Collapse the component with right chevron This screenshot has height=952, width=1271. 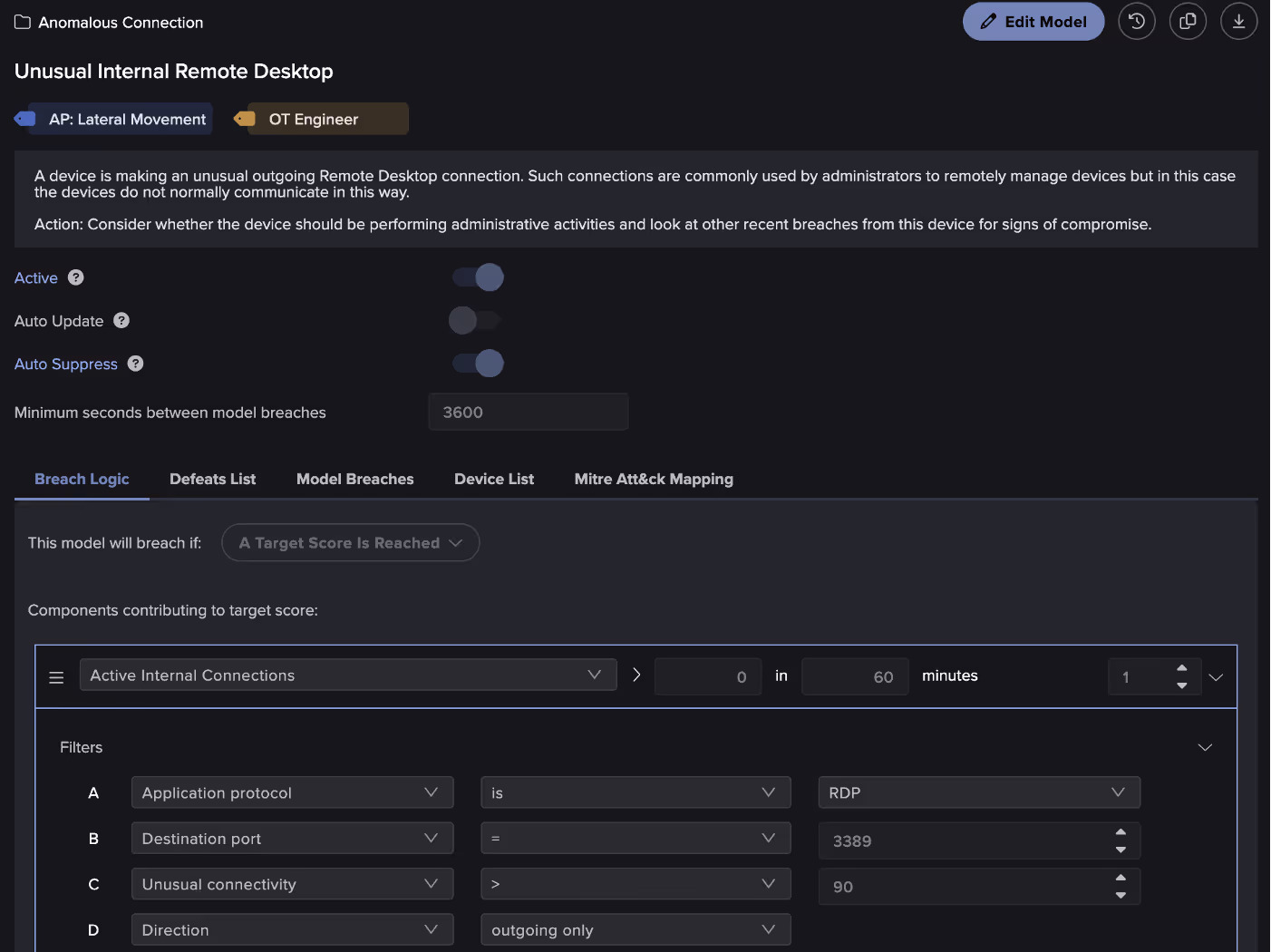pos(1216,677)
